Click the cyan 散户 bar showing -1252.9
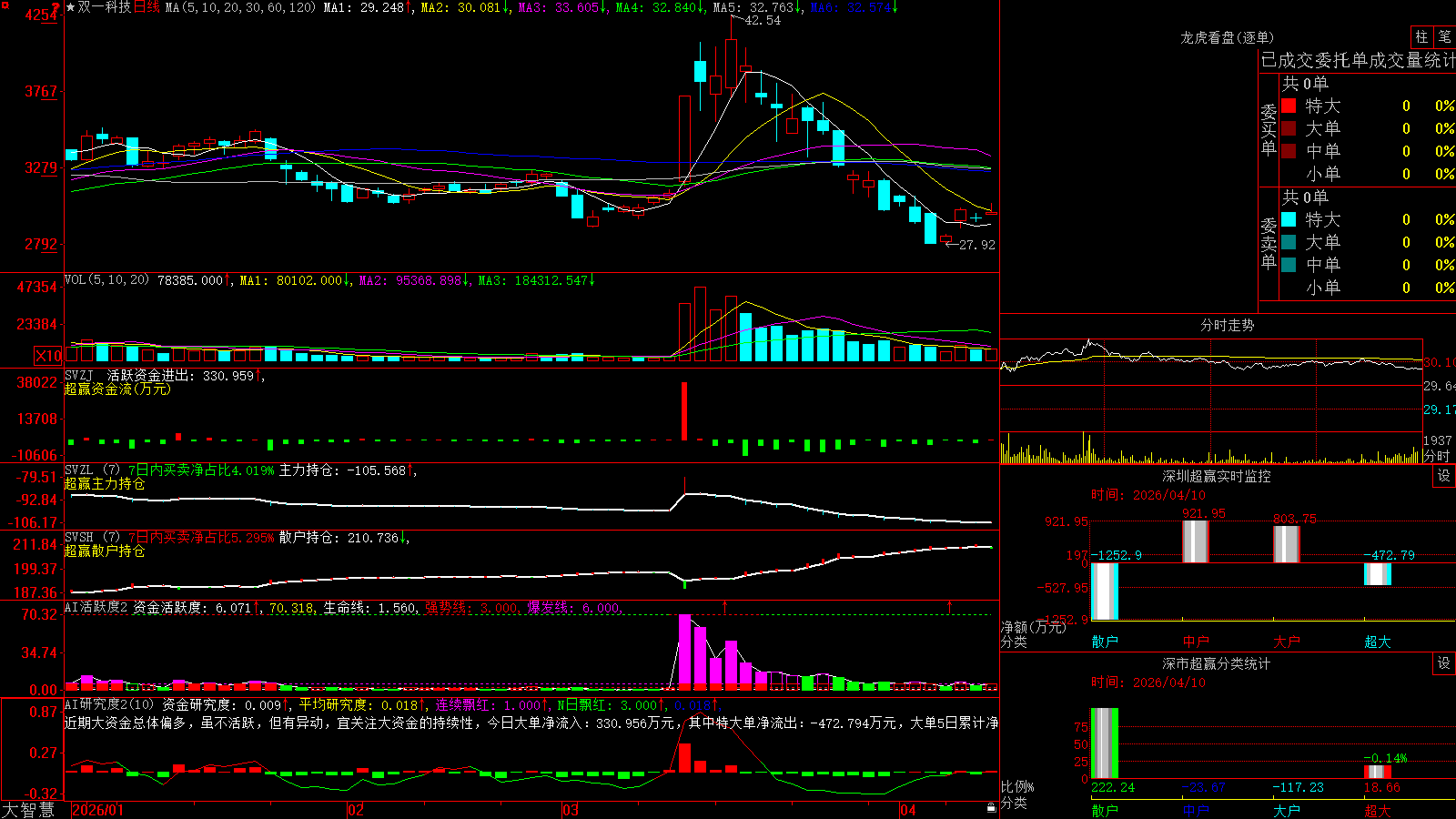Image resolution: width=1456 pixels, height=819 pixels. (1105, 591)
